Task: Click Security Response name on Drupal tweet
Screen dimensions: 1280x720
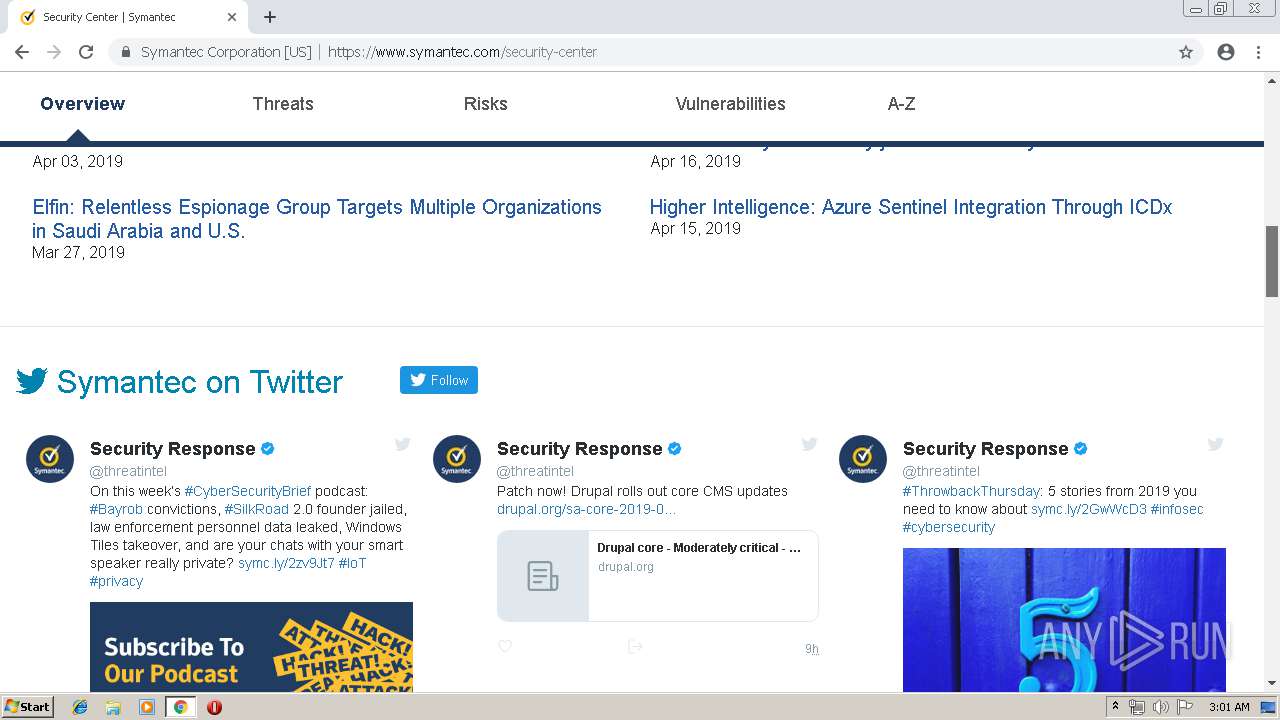Action: (579, 449)
